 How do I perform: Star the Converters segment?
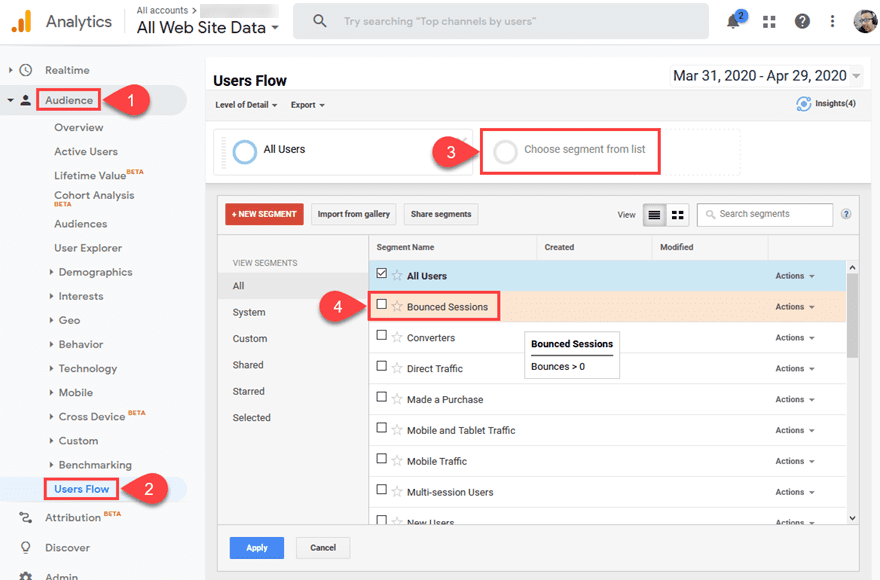click(396, 338)
